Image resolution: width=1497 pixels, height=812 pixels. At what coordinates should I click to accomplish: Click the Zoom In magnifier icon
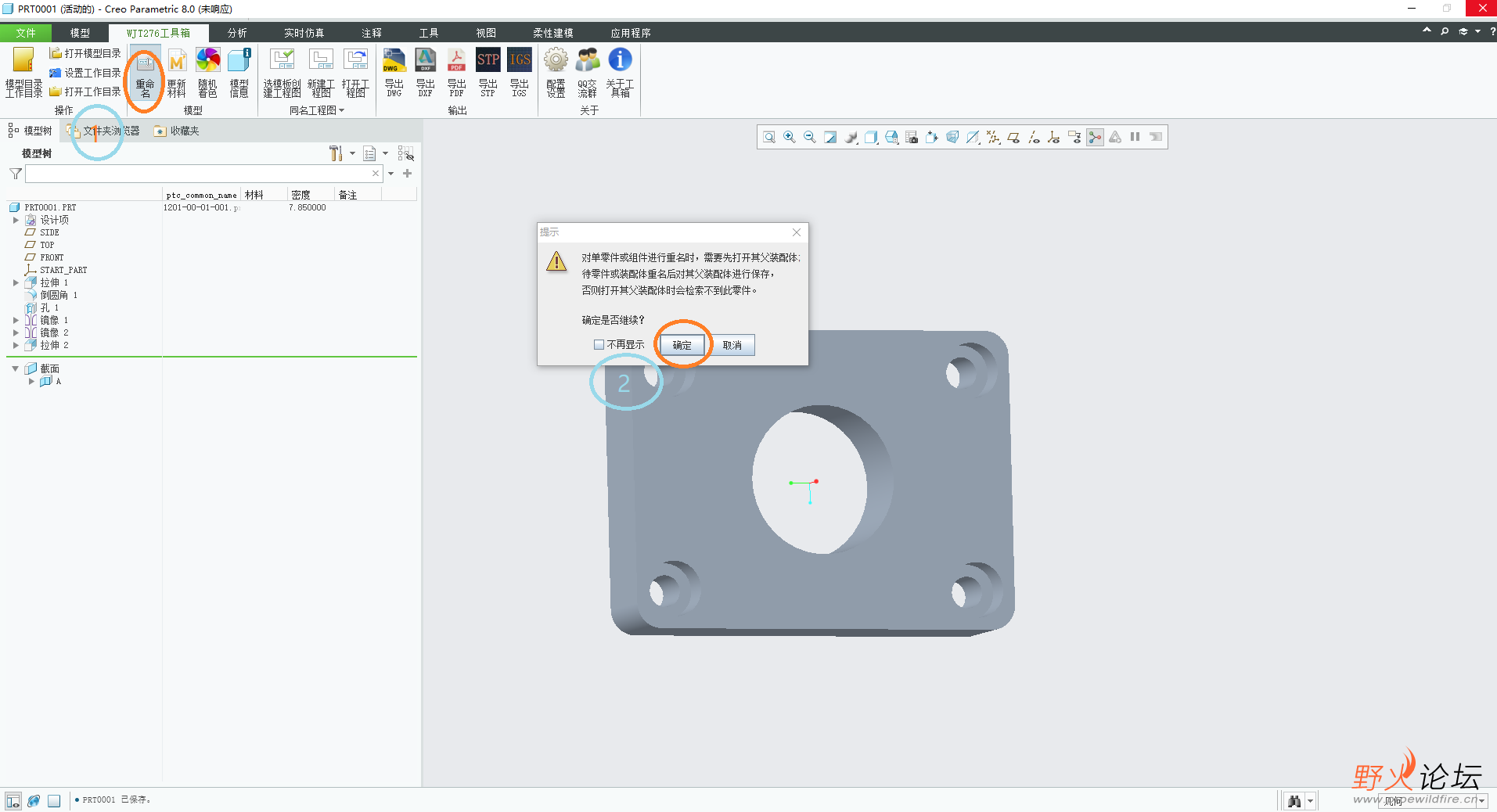click(790, 137)
